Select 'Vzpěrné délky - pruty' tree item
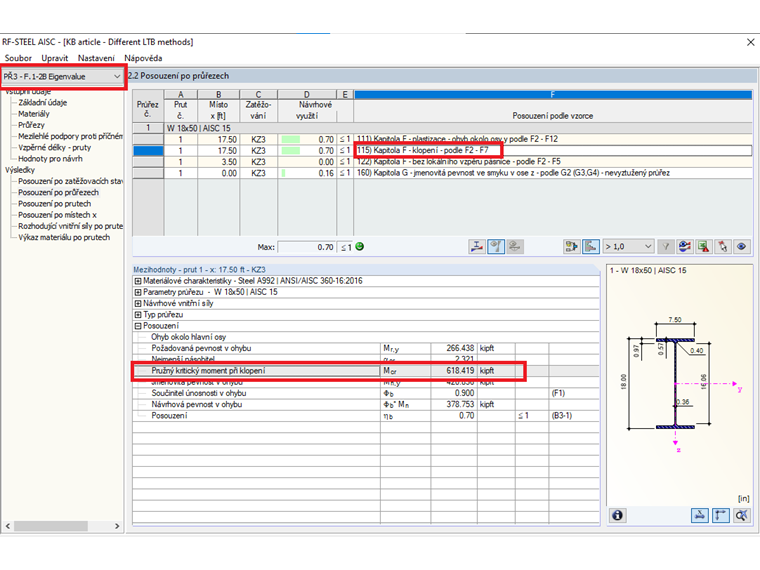The width and height of the screenshot is (760, 570). 55,147
